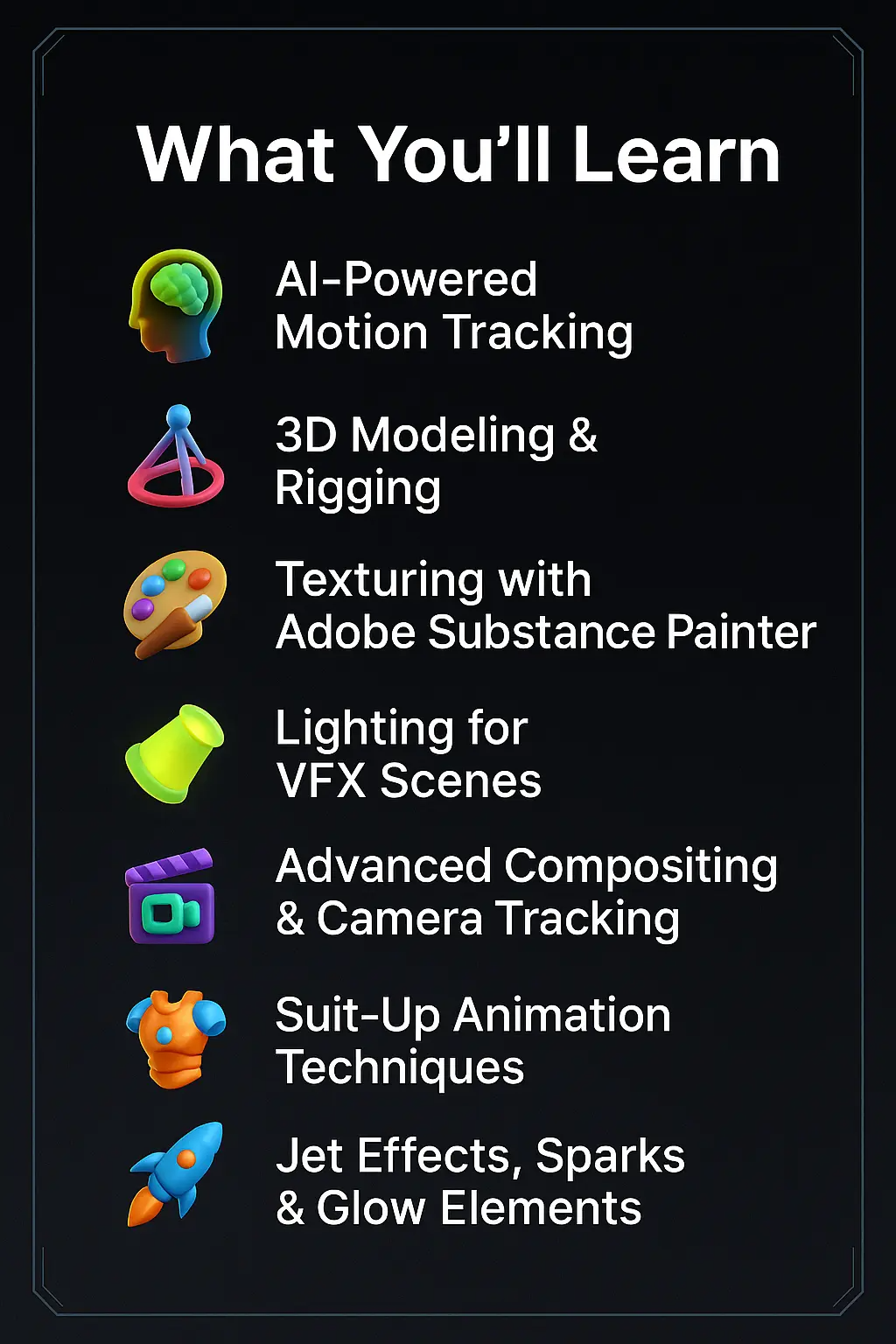
Task: Click the paint palette texturing icon
Action: (175, 604)
